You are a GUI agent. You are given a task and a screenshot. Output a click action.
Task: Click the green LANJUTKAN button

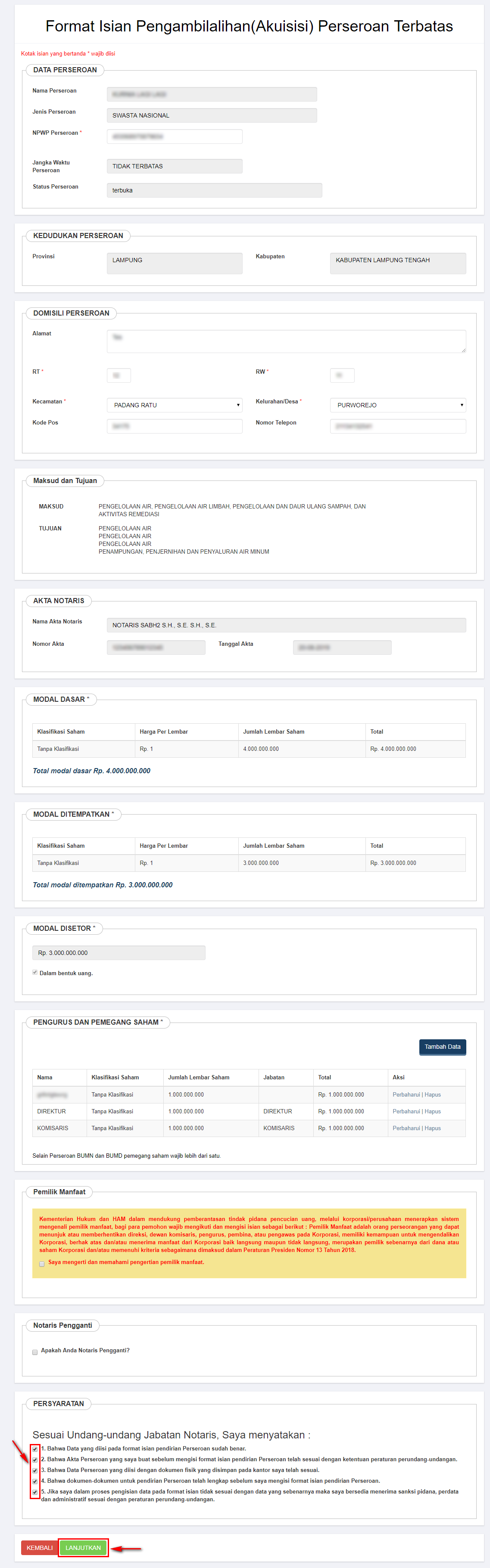pos(83,1548)
